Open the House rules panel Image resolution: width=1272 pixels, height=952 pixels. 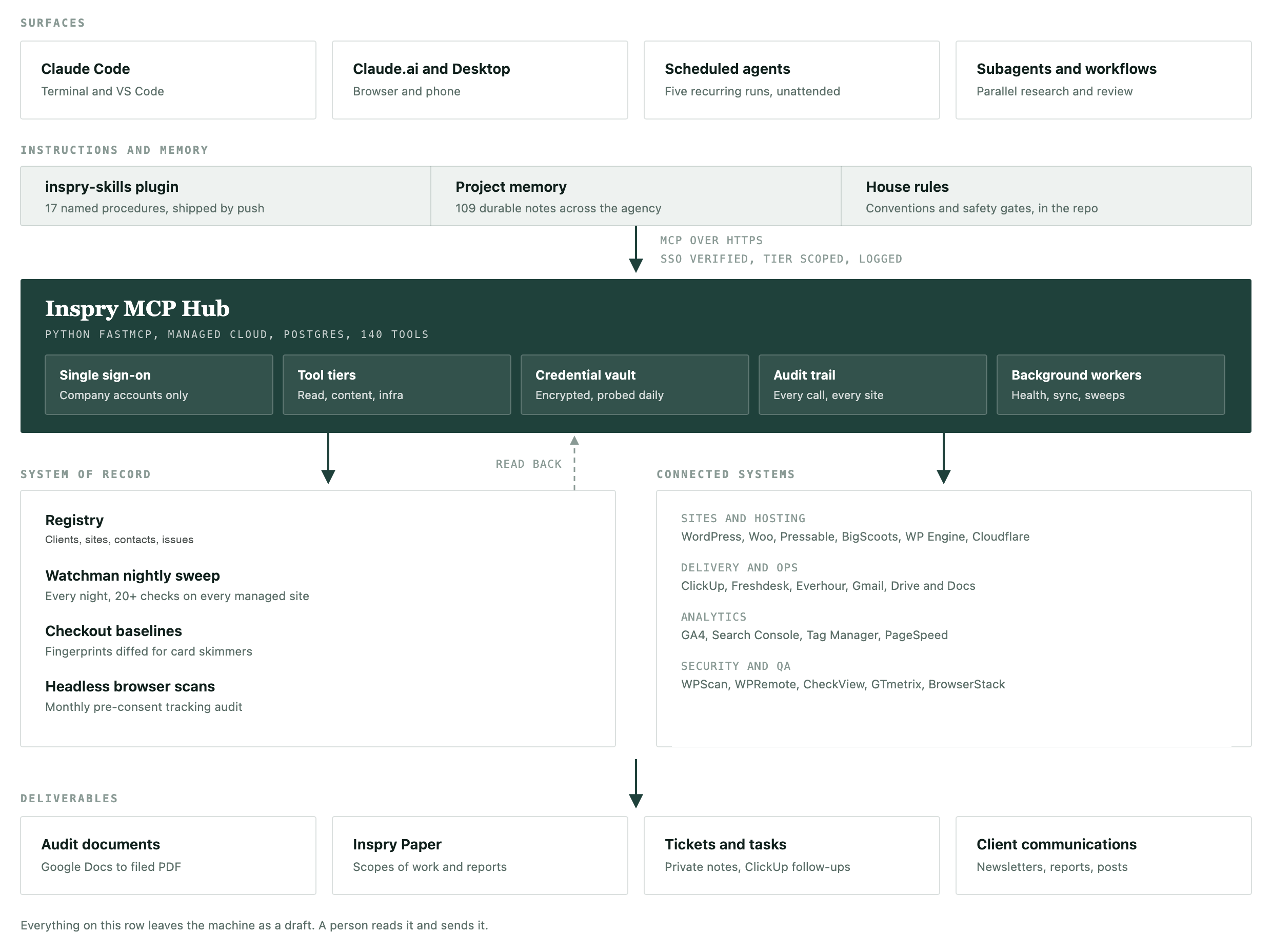tap(1046, 196)
